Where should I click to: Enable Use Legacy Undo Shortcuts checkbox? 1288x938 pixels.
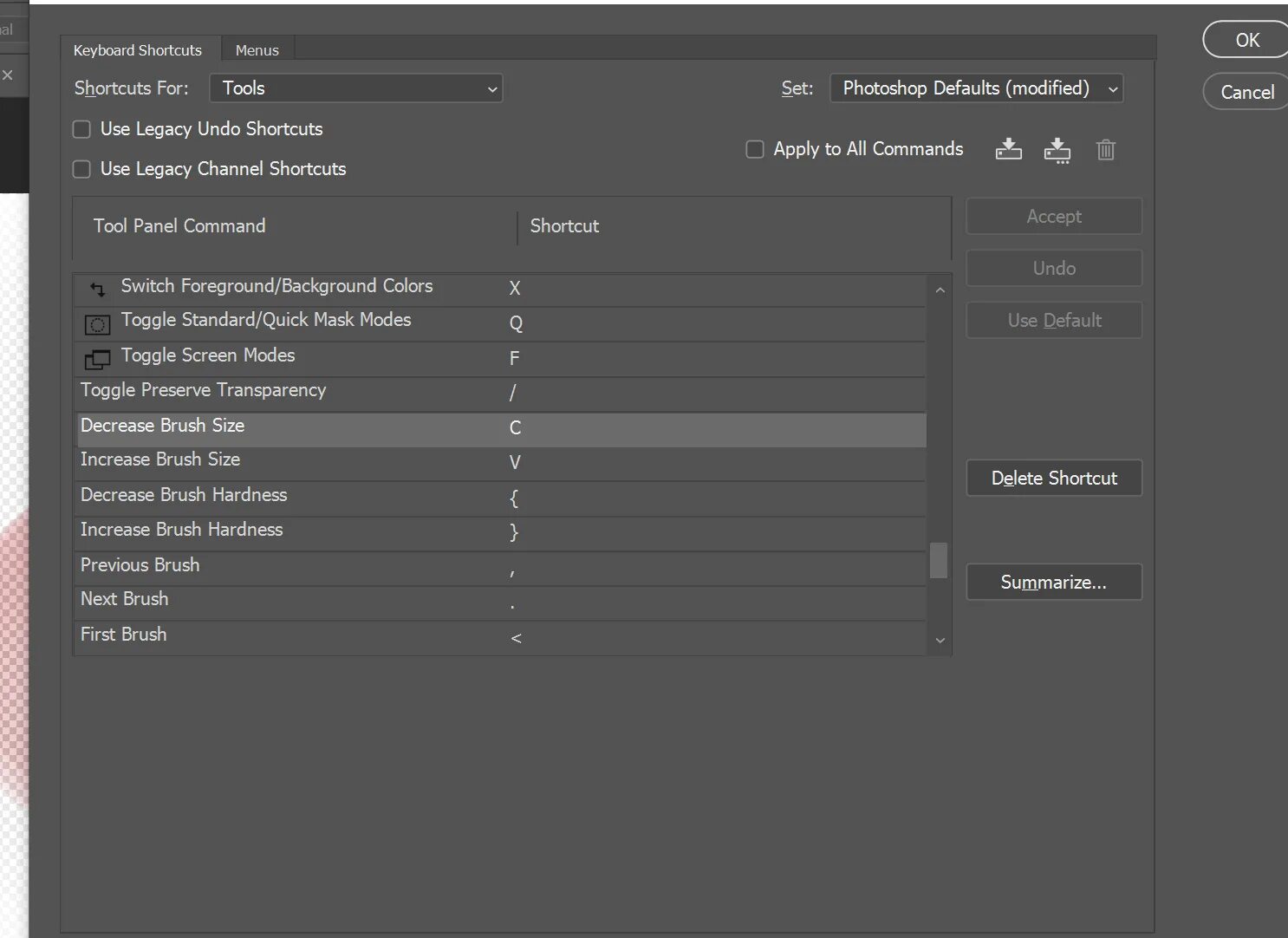tap(81, 129)
